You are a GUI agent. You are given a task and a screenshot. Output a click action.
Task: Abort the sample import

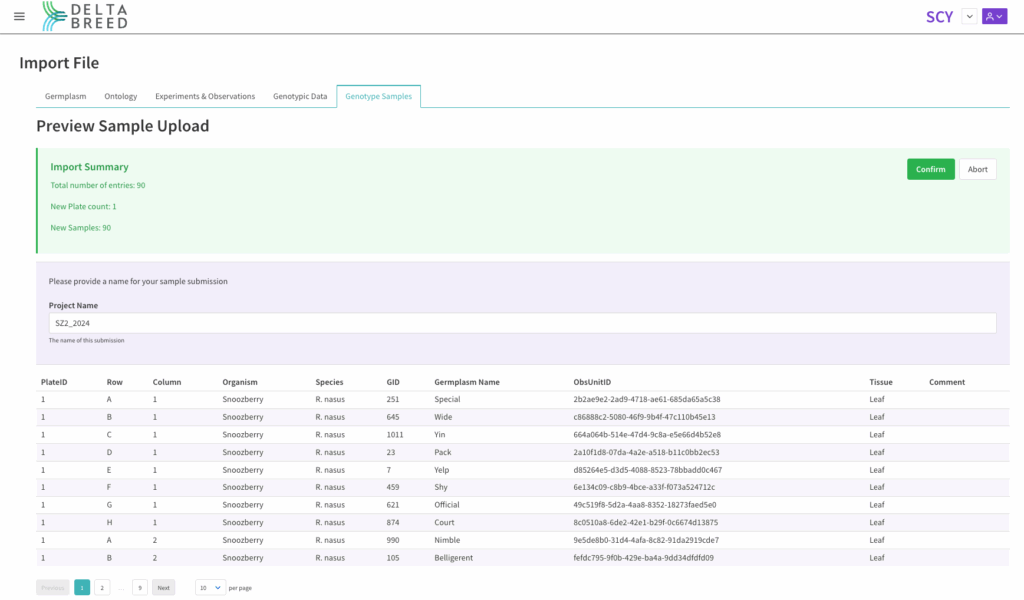(978, 169)
